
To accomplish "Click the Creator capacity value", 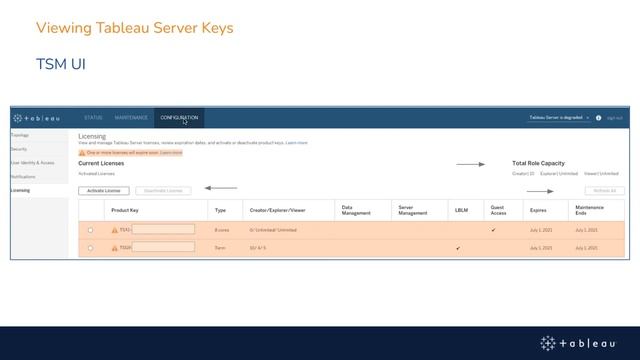I will pos(523,173).
